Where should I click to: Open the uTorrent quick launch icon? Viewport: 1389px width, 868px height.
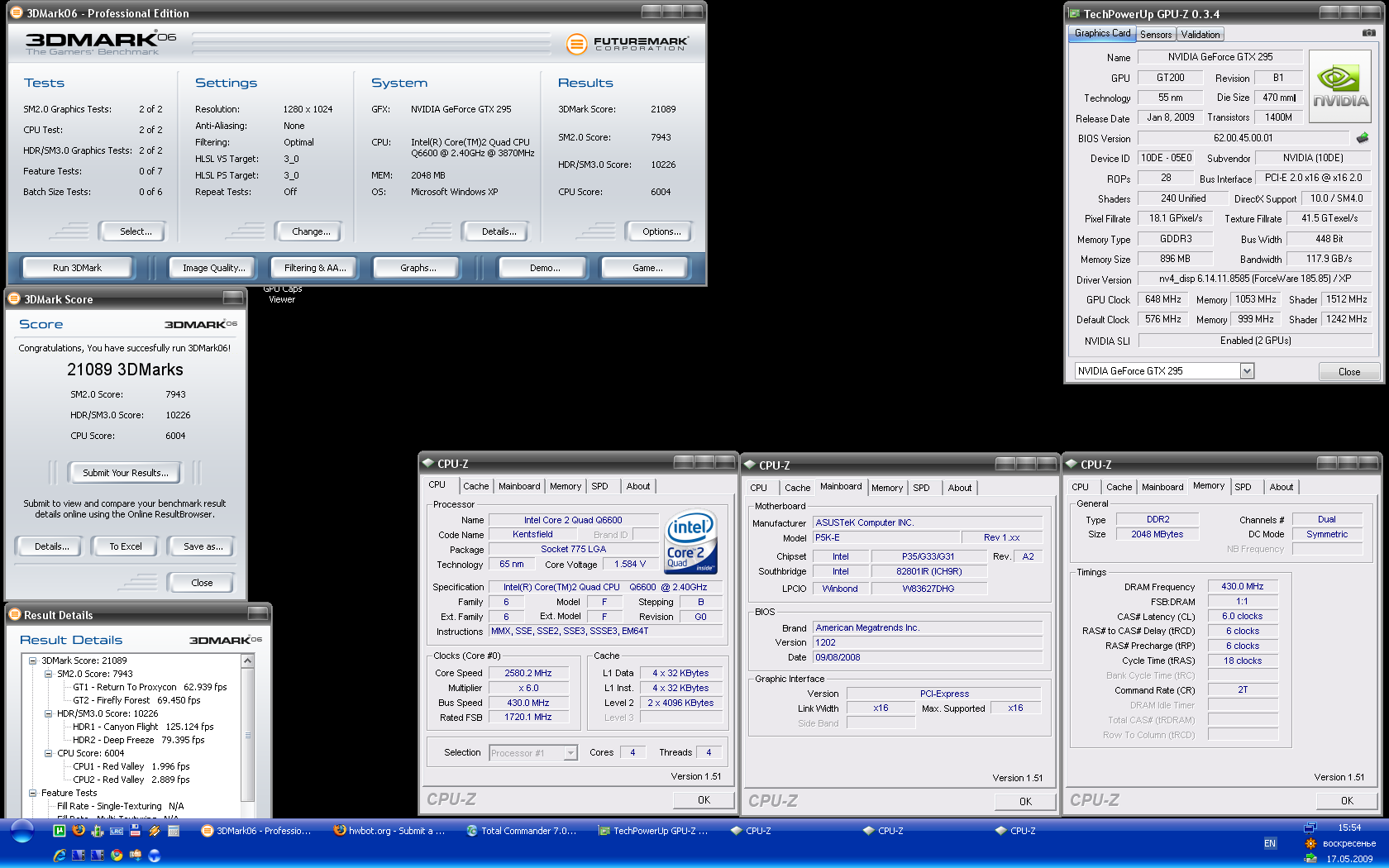(60, 831)
